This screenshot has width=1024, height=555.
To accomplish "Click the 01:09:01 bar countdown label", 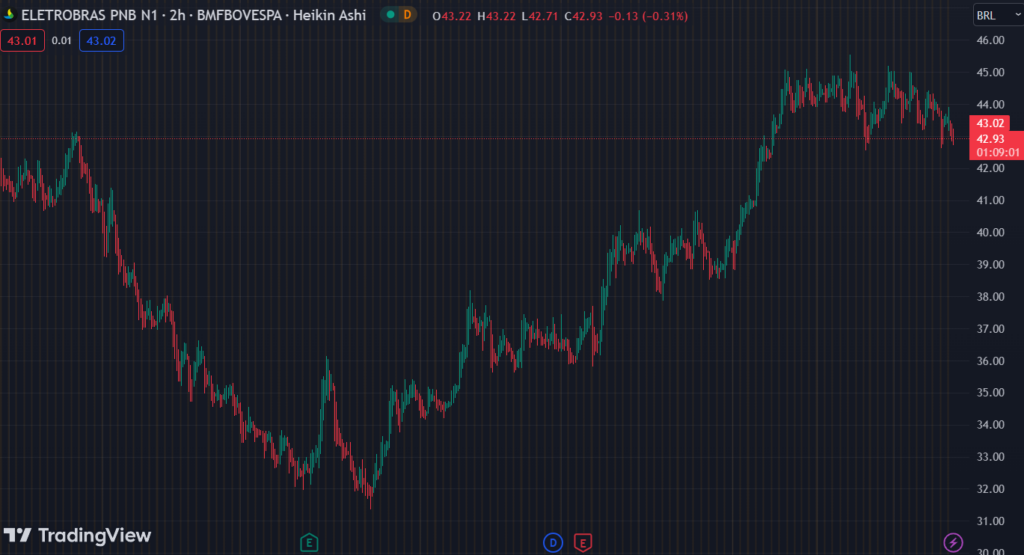I will [997, 152].
